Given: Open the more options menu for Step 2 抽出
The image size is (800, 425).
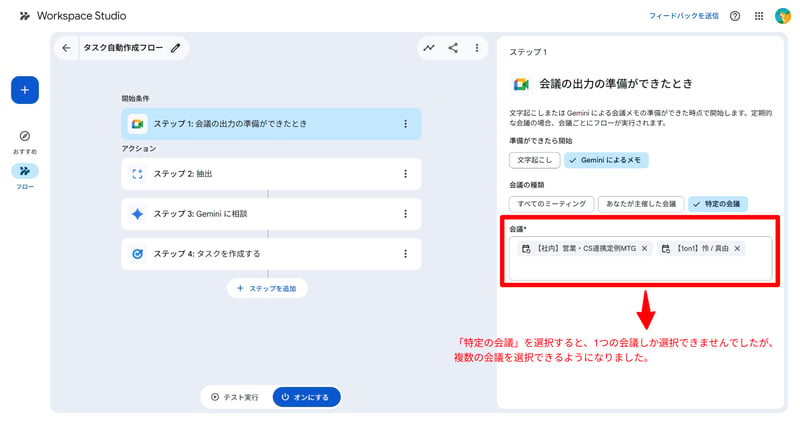Looking at the screenshot, I should coord(405,174).
